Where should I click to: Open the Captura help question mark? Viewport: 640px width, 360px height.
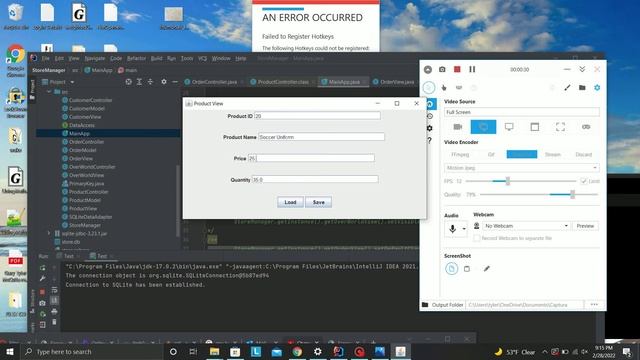click(430, 140)
